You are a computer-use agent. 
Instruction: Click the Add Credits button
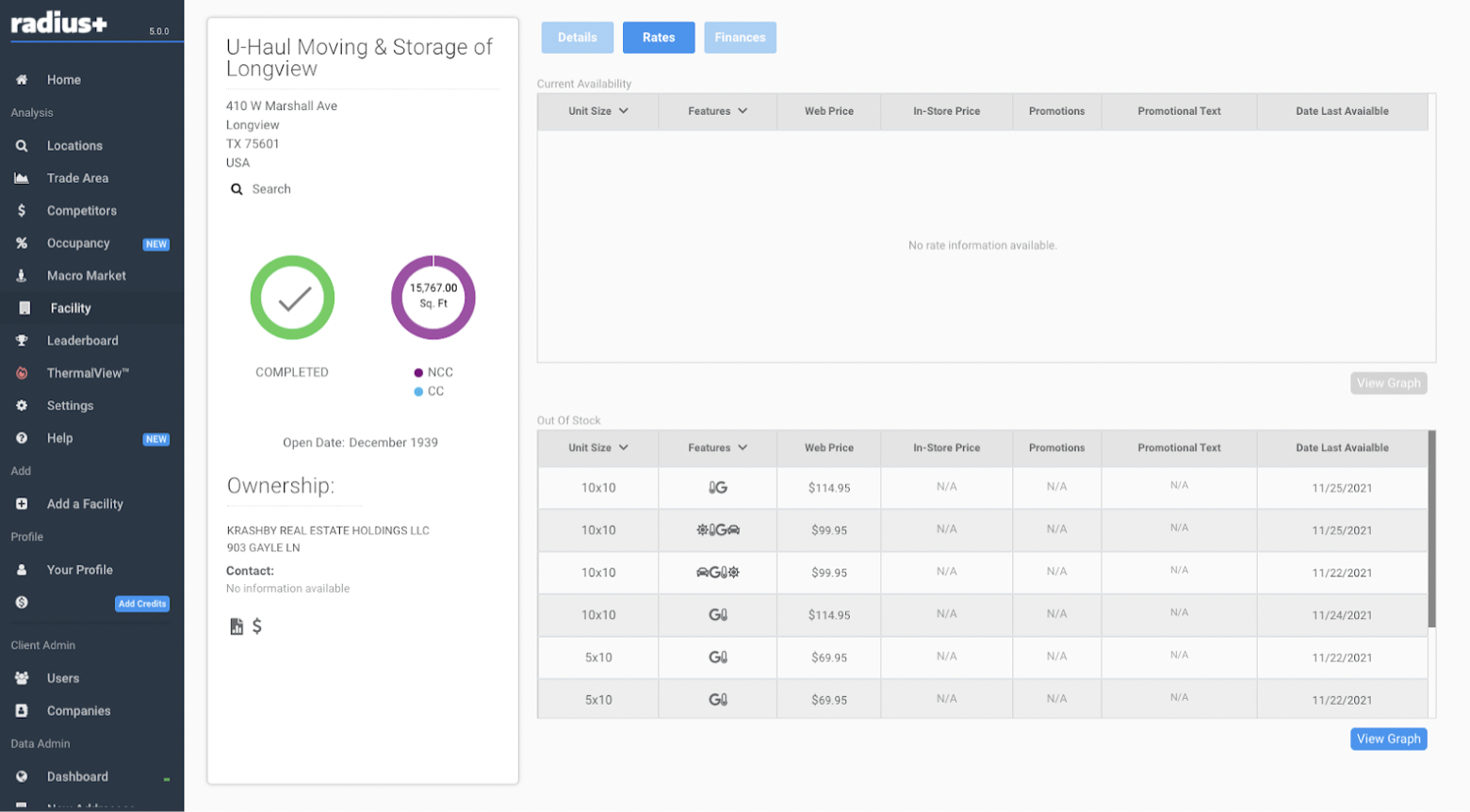(x=142, y=604)
